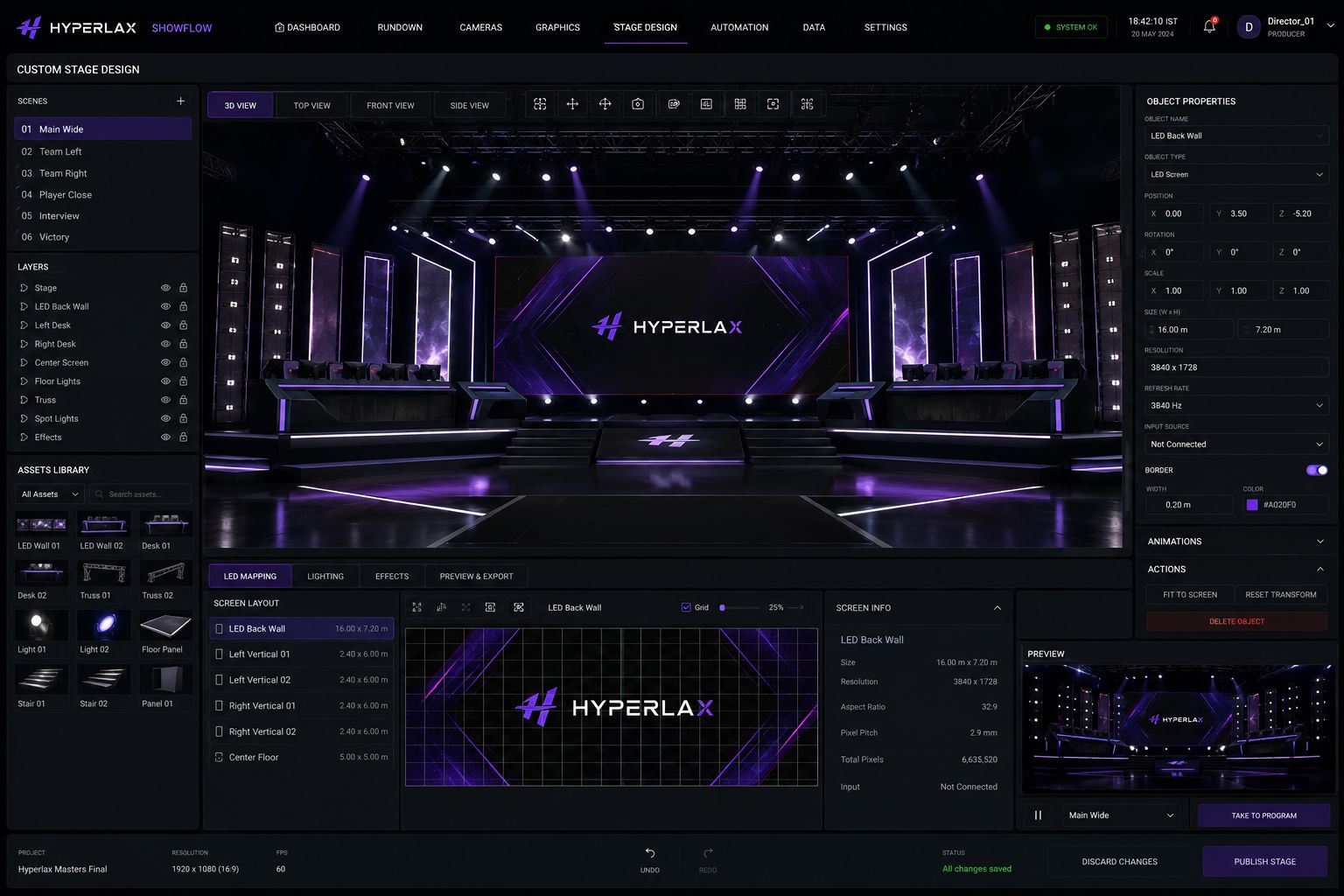Hide the Left Desk layer
Screen dimensions: 1344x896
[x=165, y=325]
